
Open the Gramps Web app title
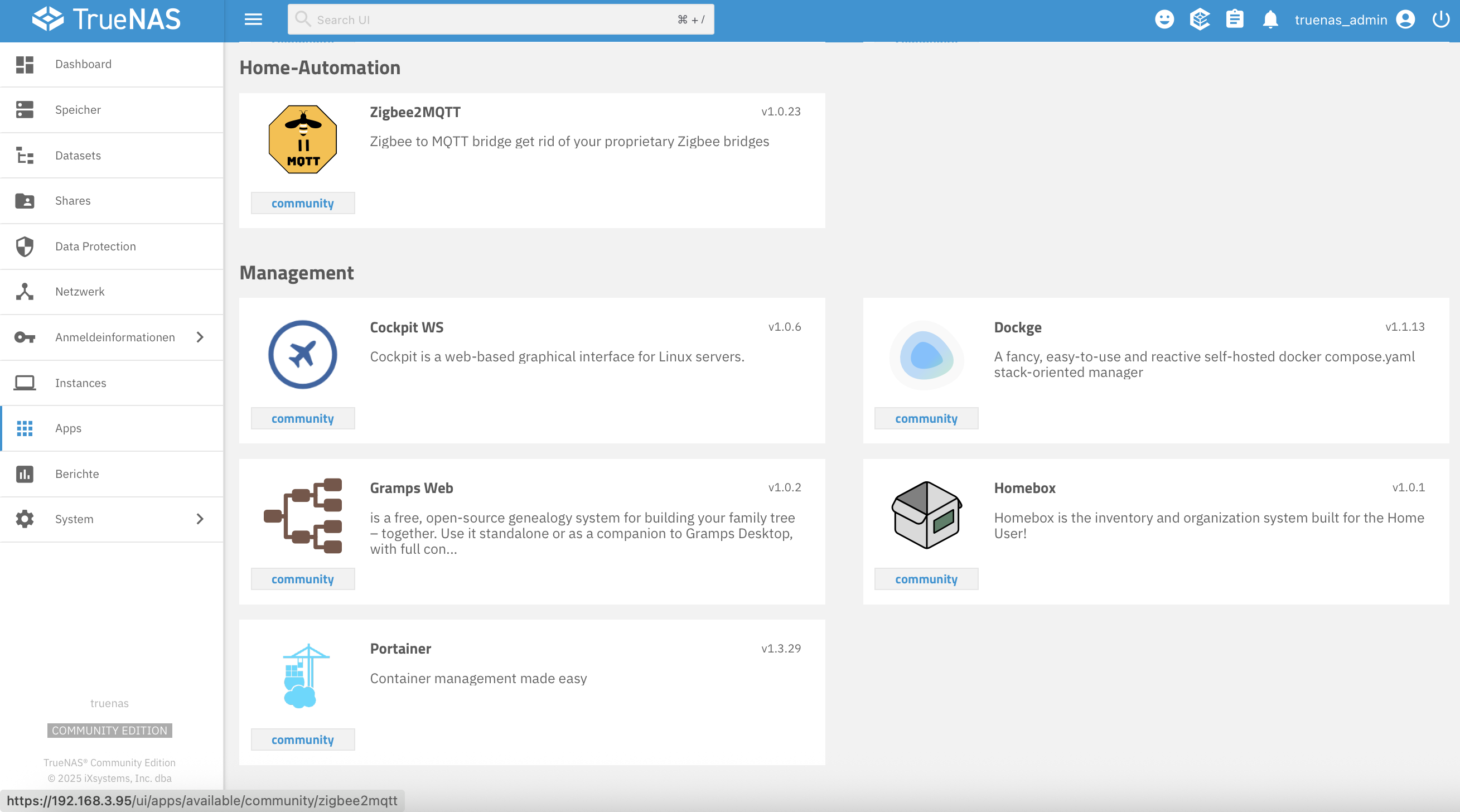coord(411,488)
